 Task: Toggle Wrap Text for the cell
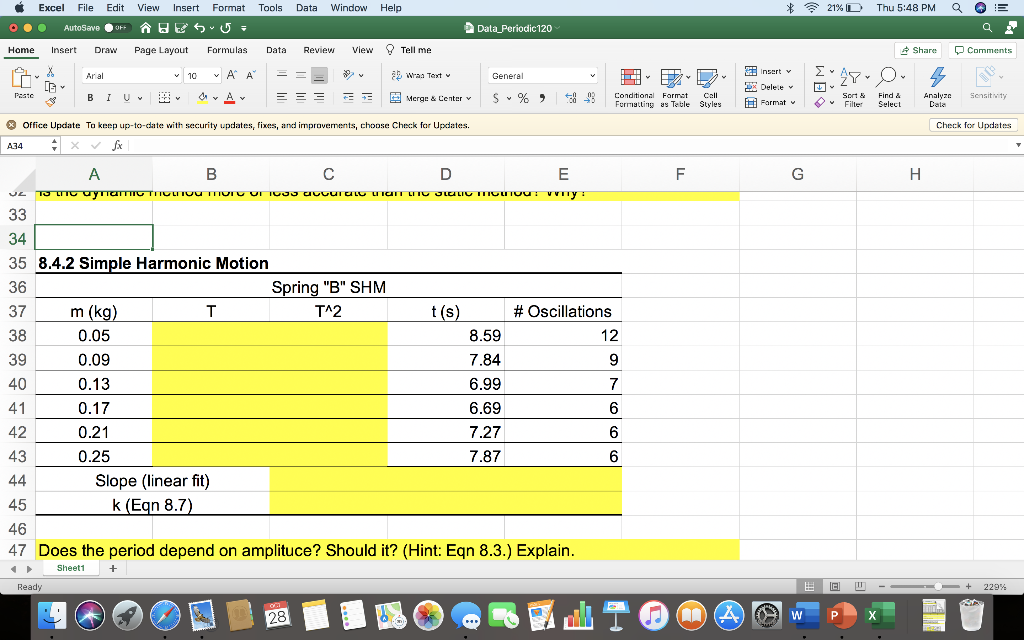tap(420, 75)
